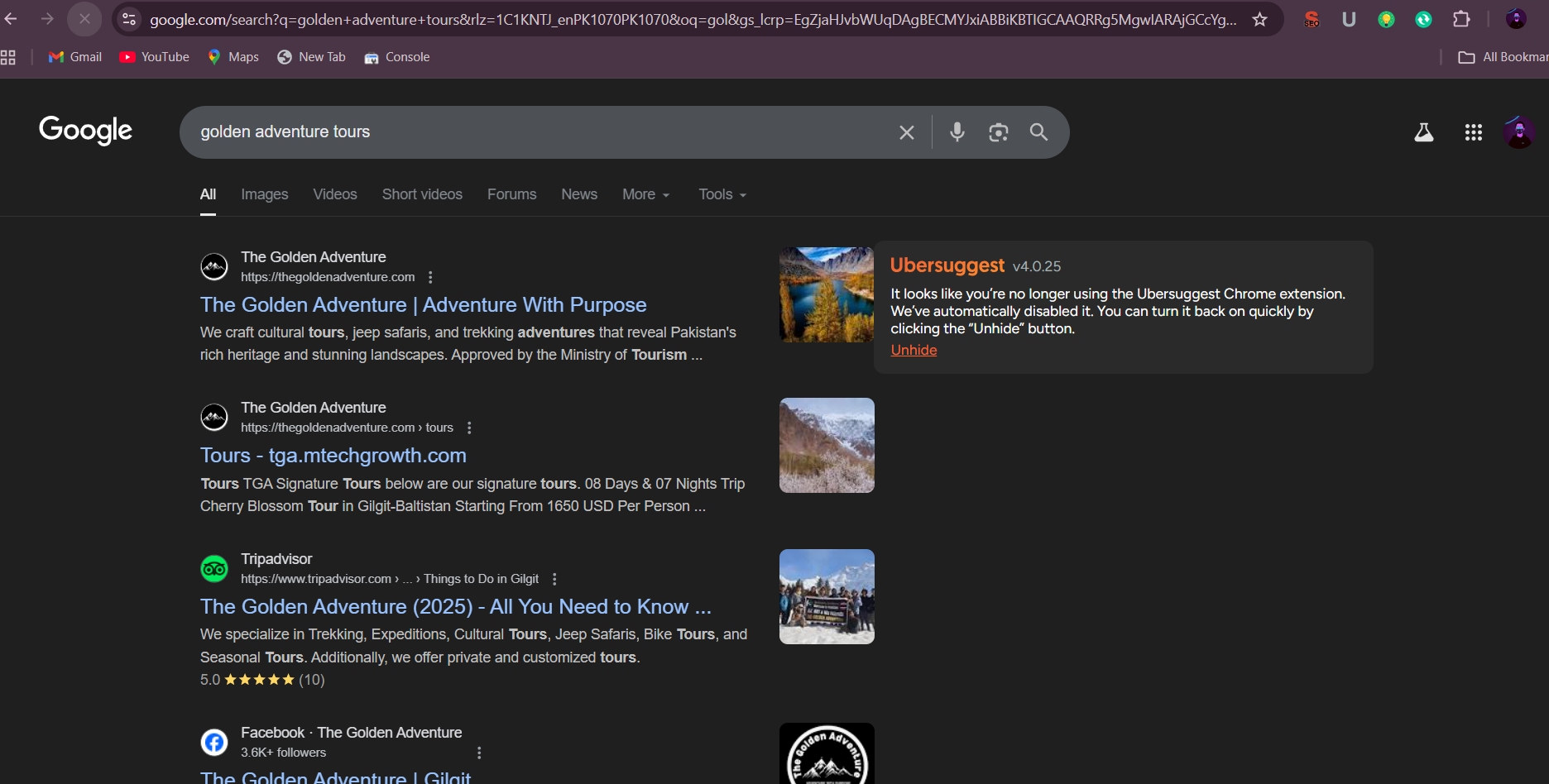Select the All results tab
The height and width of the screenshot is (784, 1549).
208,195
